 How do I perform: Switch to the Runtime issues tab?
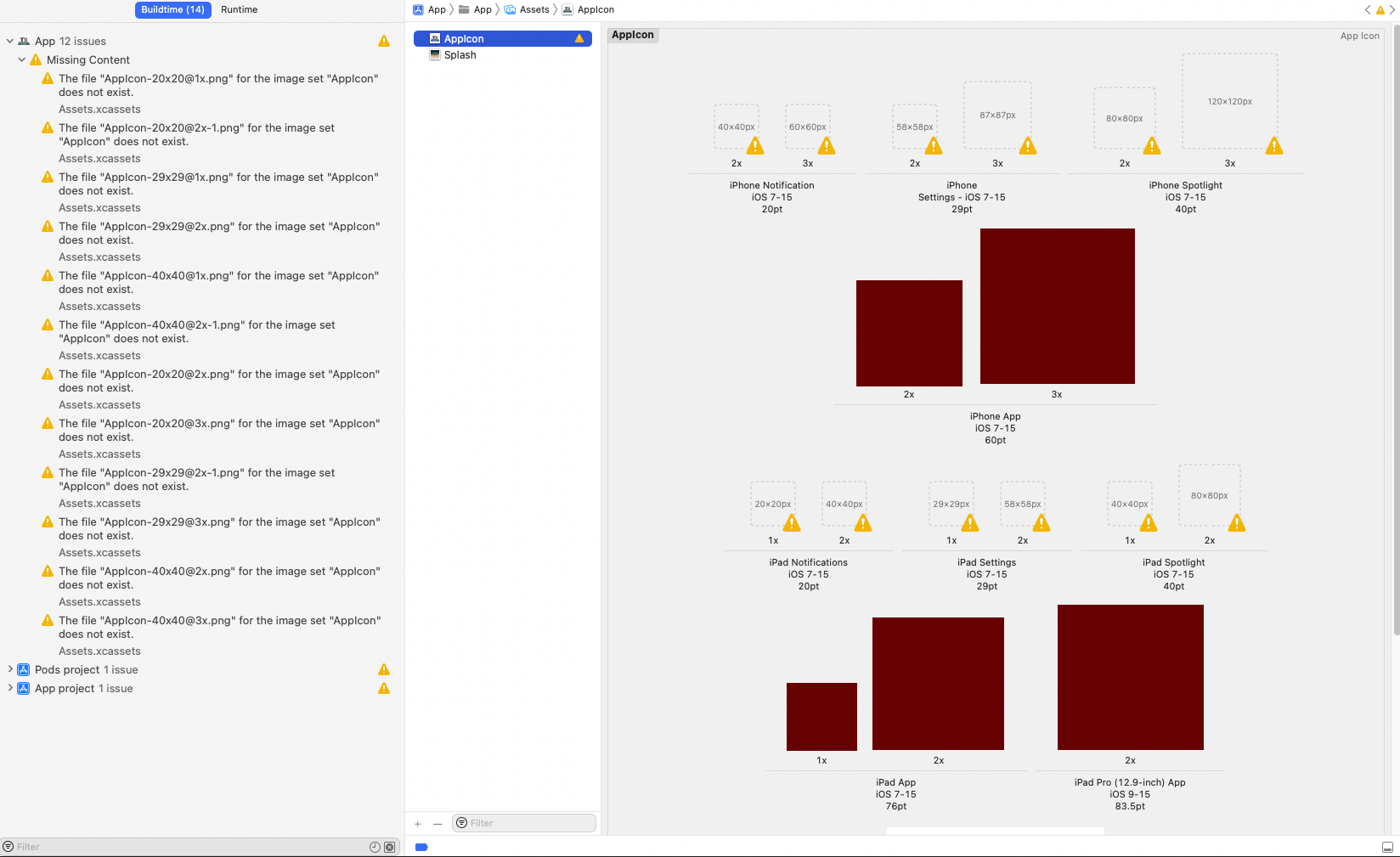pyautogui.click(x=240, y=9)
